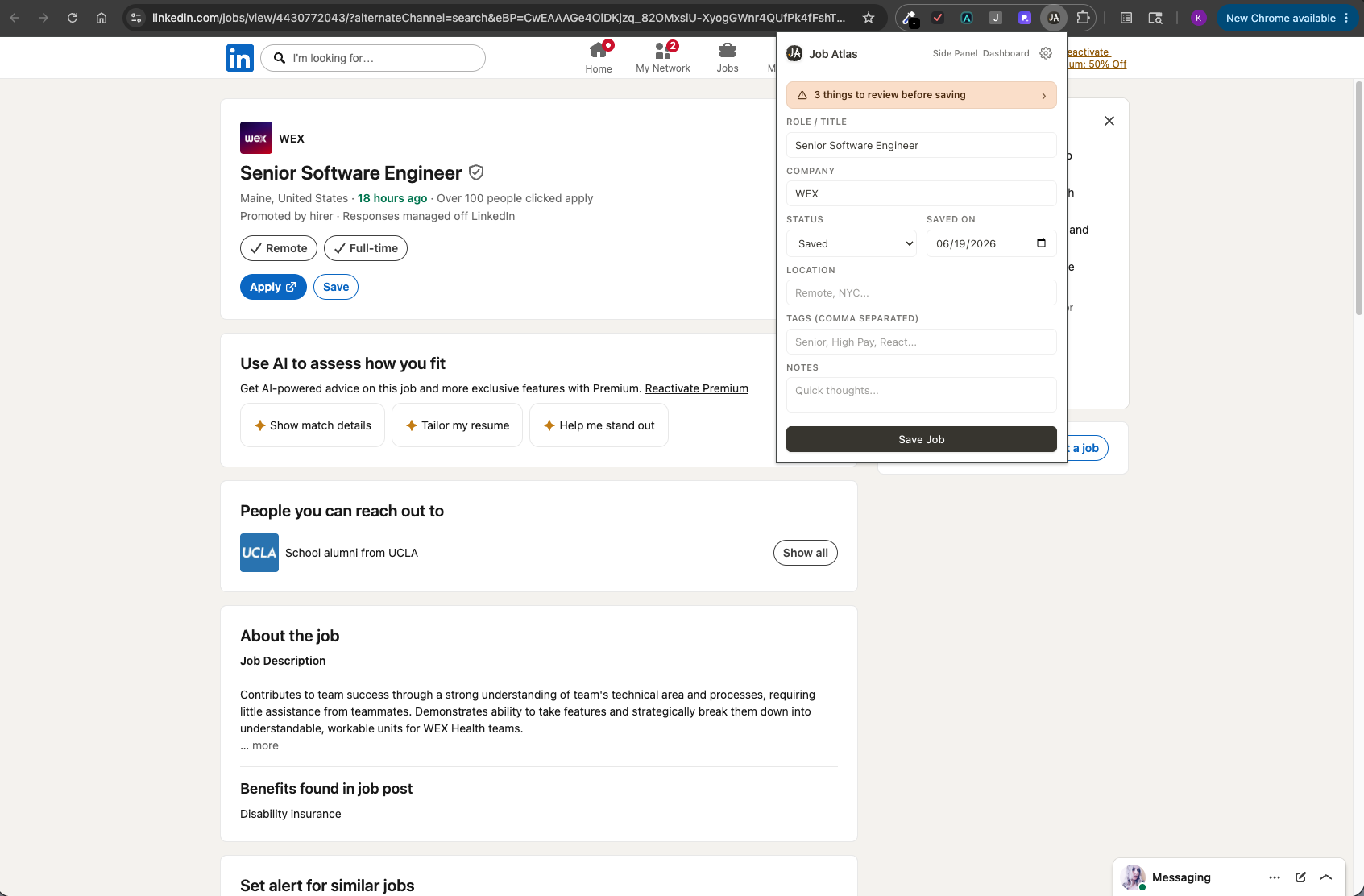Open the Chrome profile avatar K
Viewport: 1364px width, 896px height.
tap(1199, 18)
